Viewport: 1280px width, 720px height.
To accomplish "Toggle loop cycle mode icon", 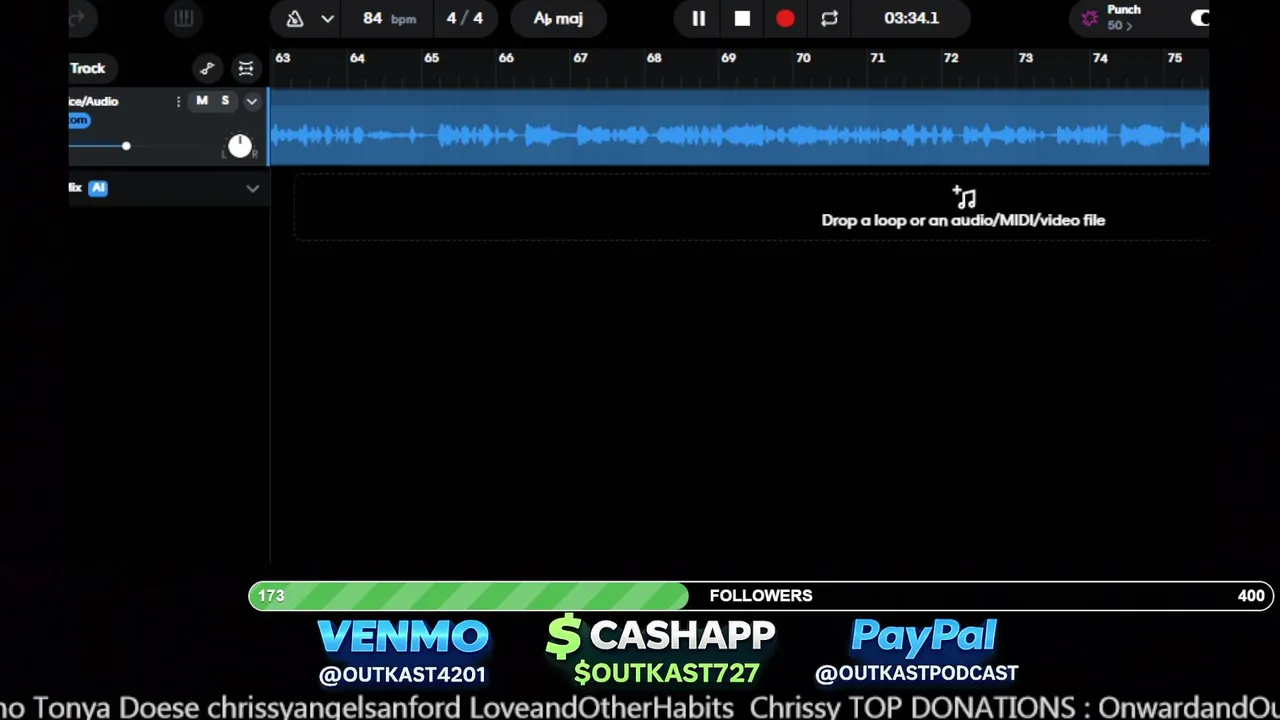I will (x=829, y=18).
